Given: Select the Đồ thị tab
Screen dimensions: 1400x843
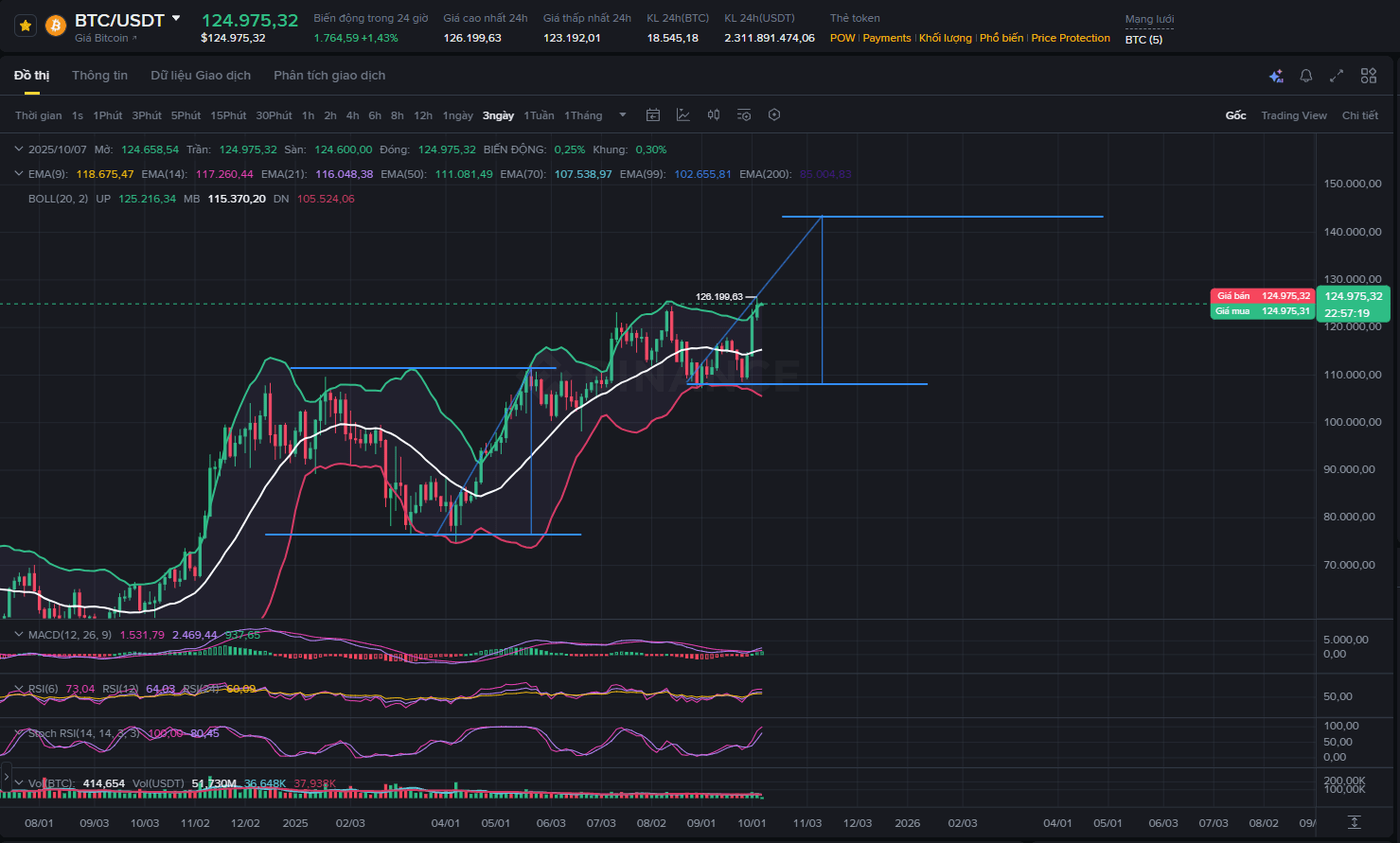Looking at the screenshot, I should tap(31, 76).
